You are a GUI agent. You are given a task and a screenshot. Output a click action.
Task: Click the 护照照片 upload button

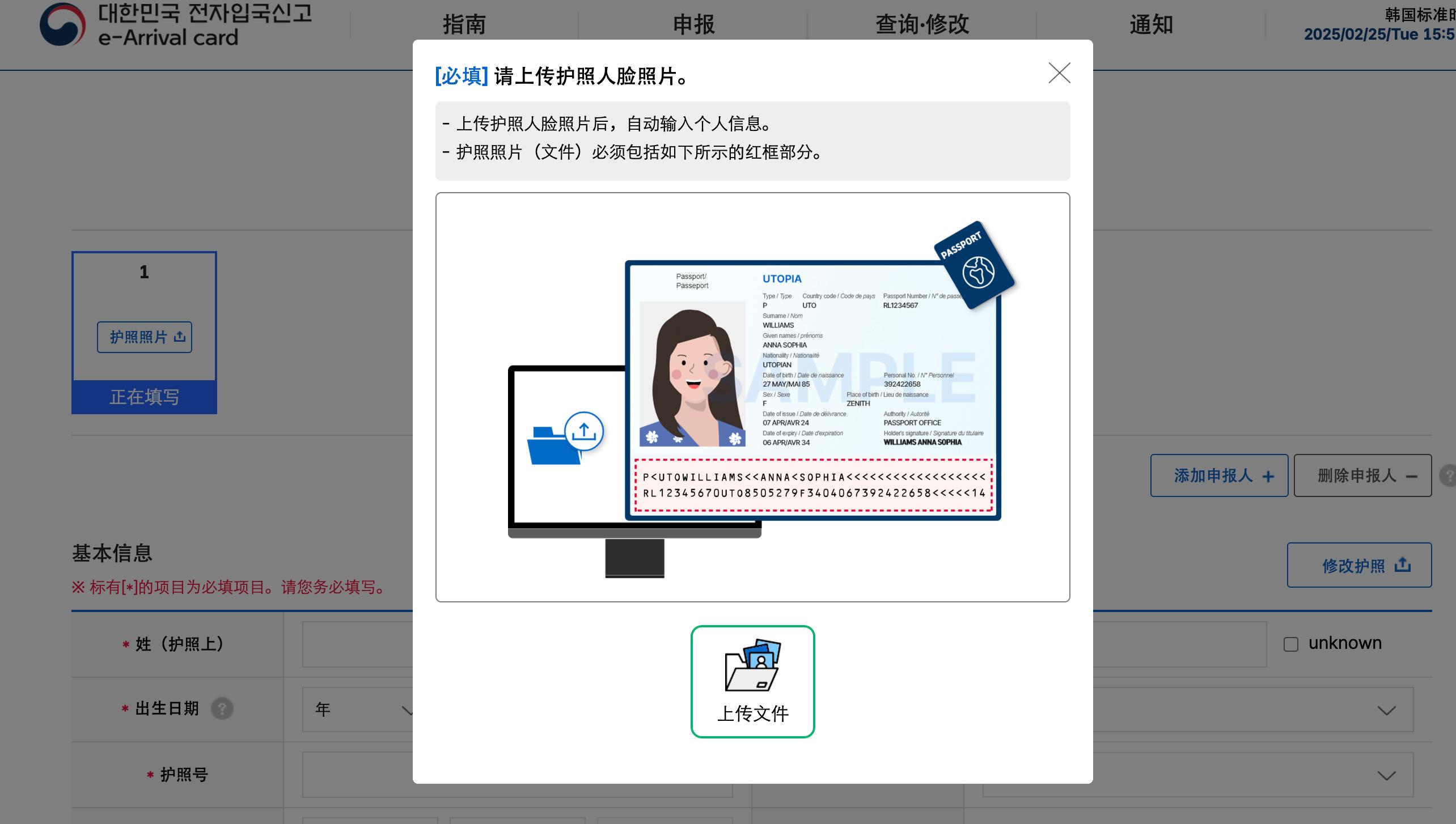(x=145, y=337)
